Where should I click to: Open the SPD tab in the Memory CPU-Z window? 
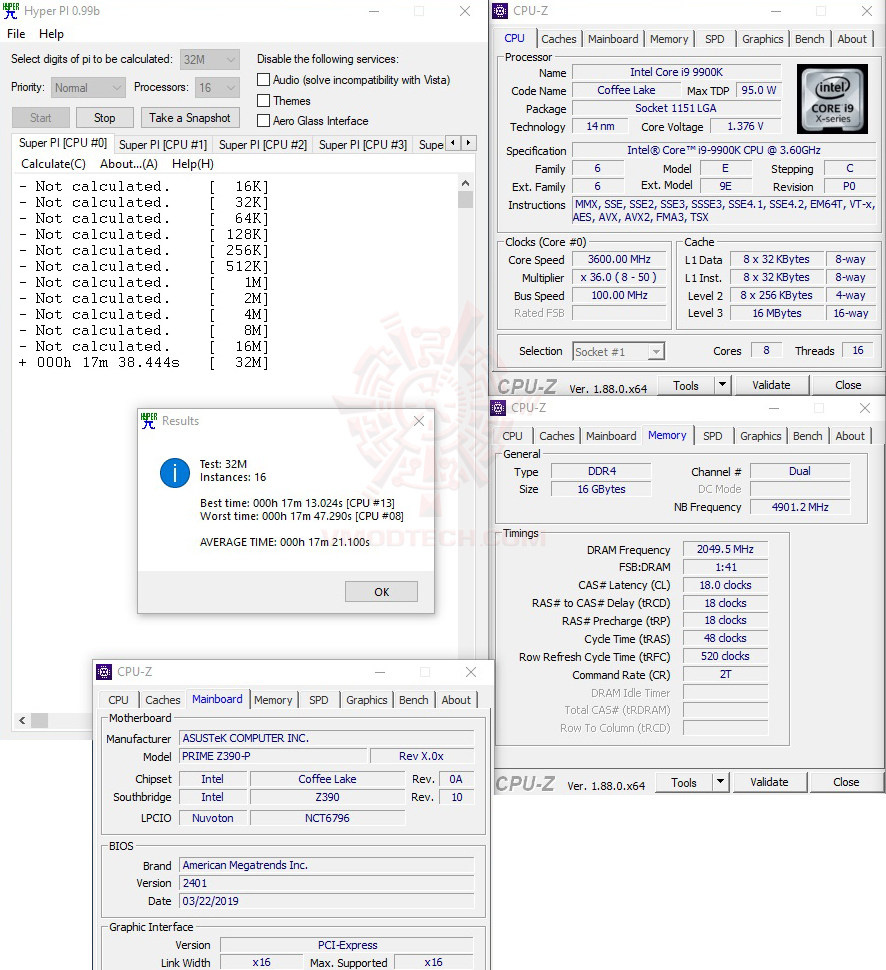tap(713, 436)
